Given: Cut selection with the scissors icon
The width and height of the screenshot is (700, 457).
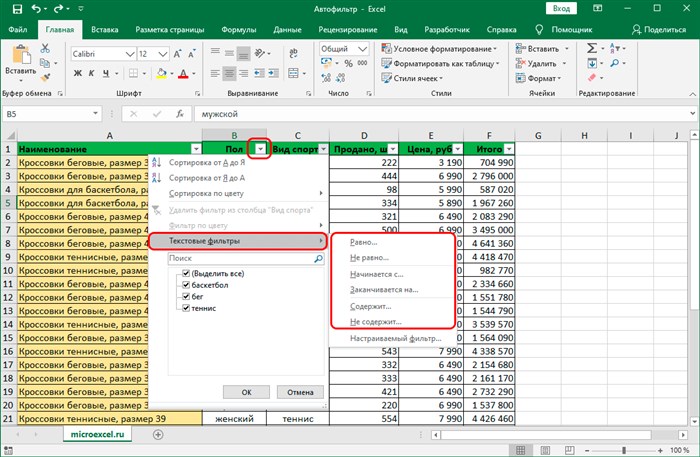Looking at the screenshot, I should tap(45, 48).
